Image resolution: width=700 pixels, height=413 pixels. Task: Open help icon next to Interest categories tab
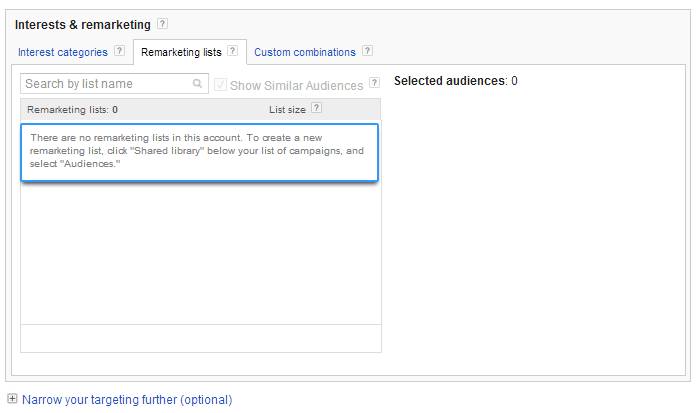point(119,50)
